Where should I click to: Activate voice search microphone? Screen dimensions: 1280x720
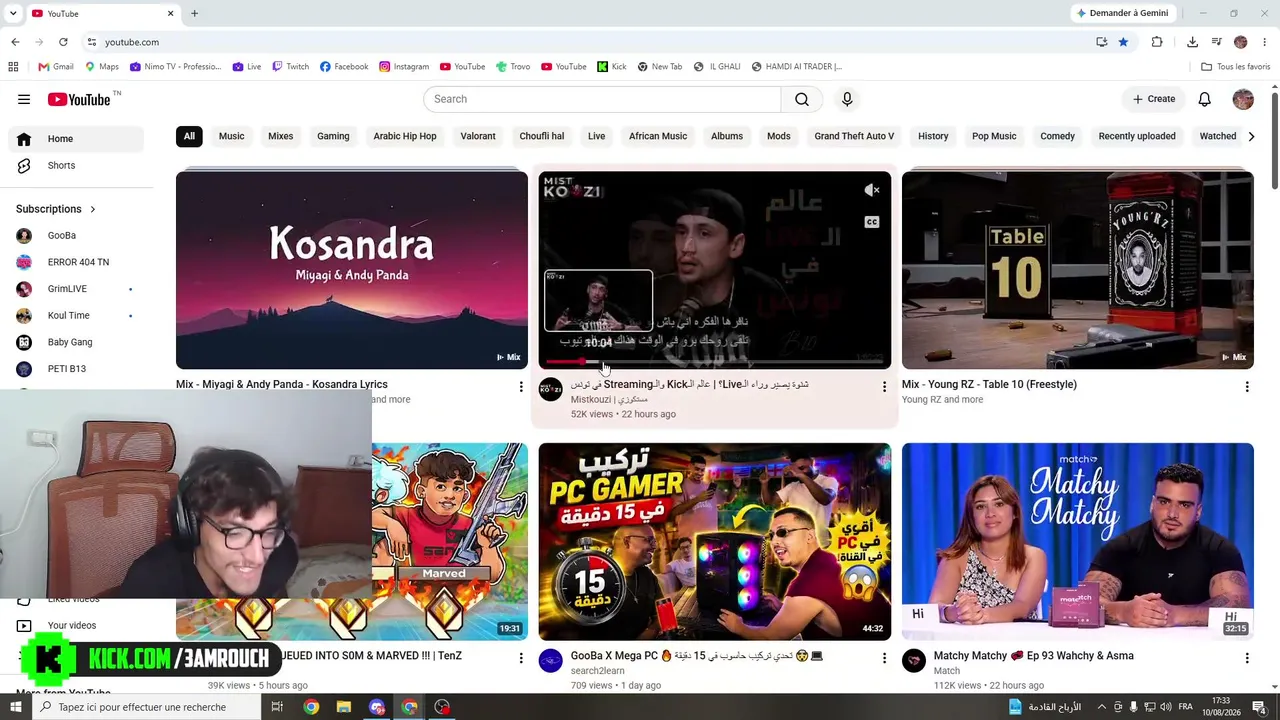coord(847,99)
